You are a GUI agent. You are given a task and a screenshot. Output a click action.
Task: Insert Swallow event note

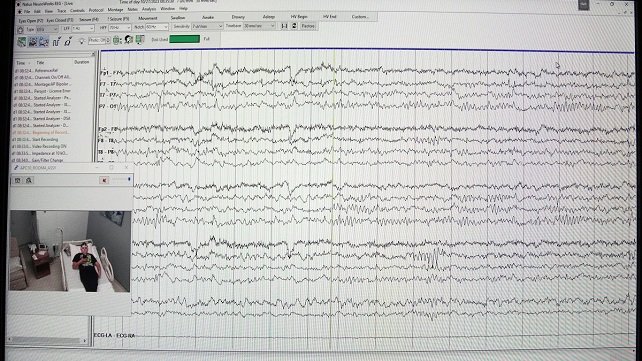pyautogui.click(x=178, y=18)
